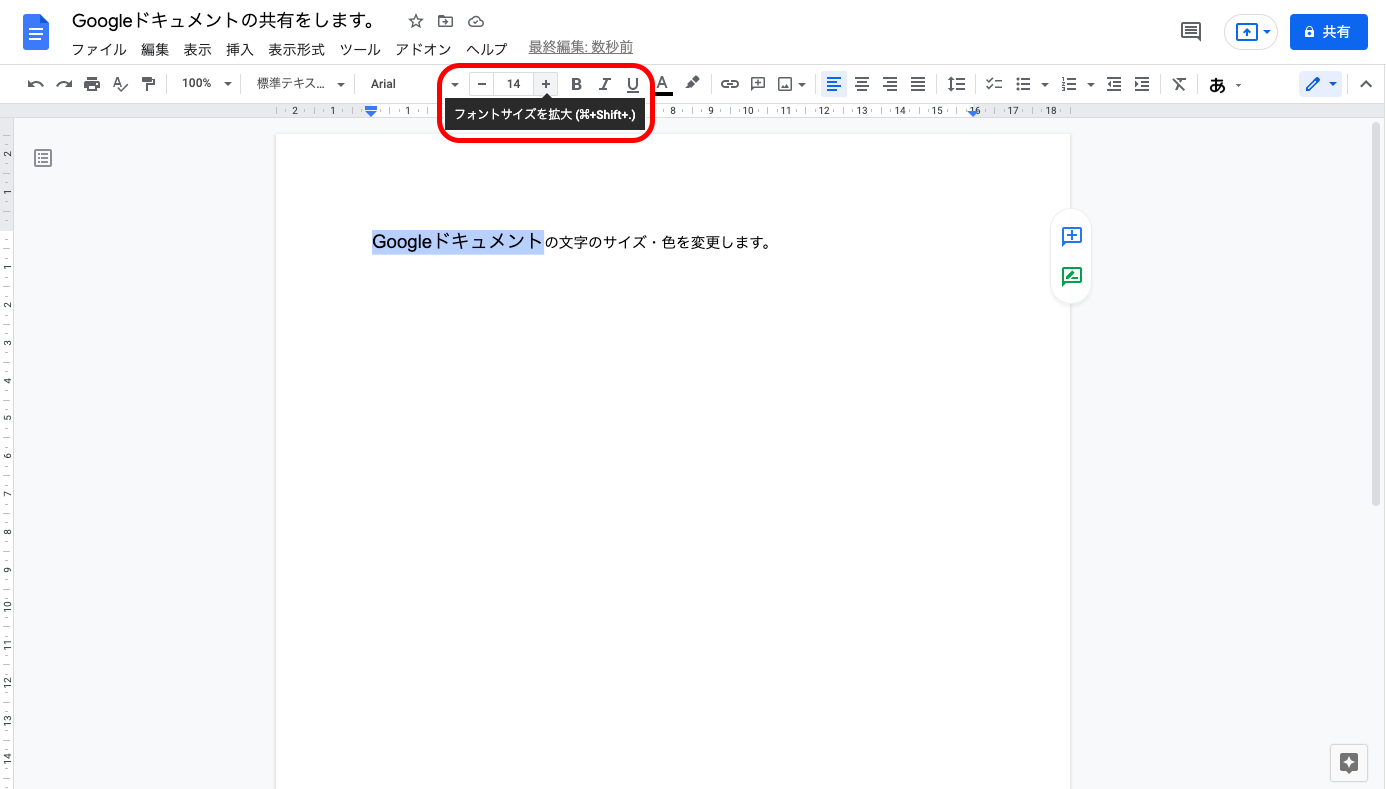
Task: Click the Undo arrow icon
Action: pos(36,84)
